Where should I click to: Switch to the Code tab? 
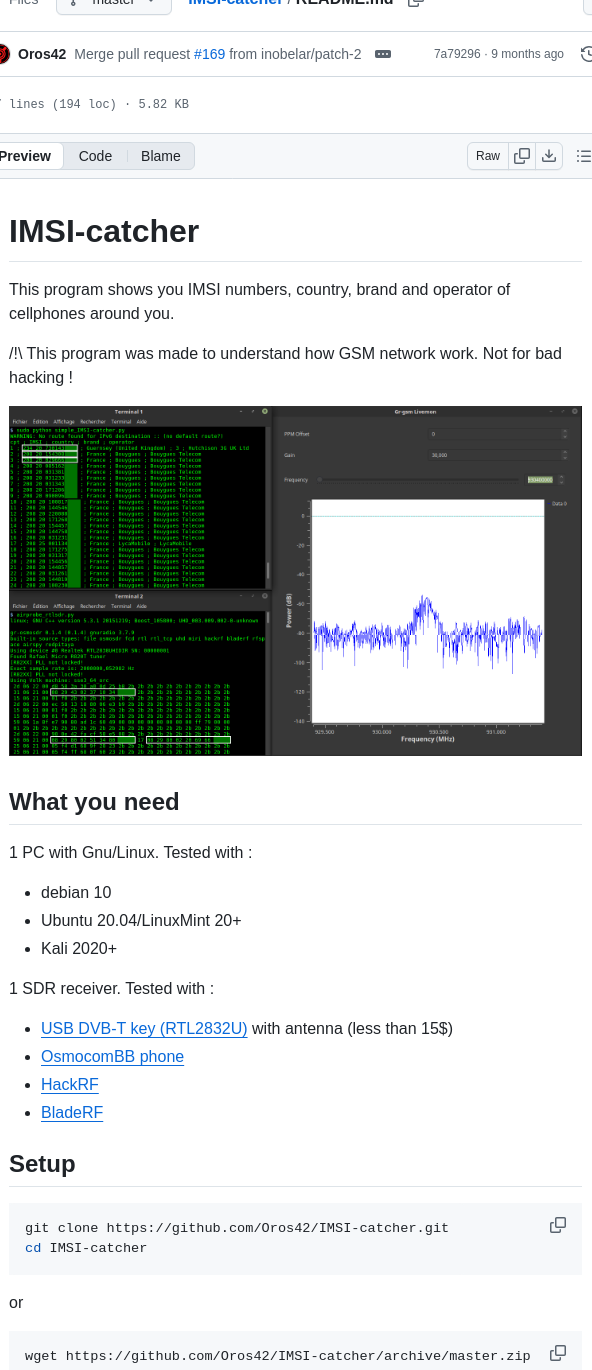pyautogui.click(x=95, y=156)
